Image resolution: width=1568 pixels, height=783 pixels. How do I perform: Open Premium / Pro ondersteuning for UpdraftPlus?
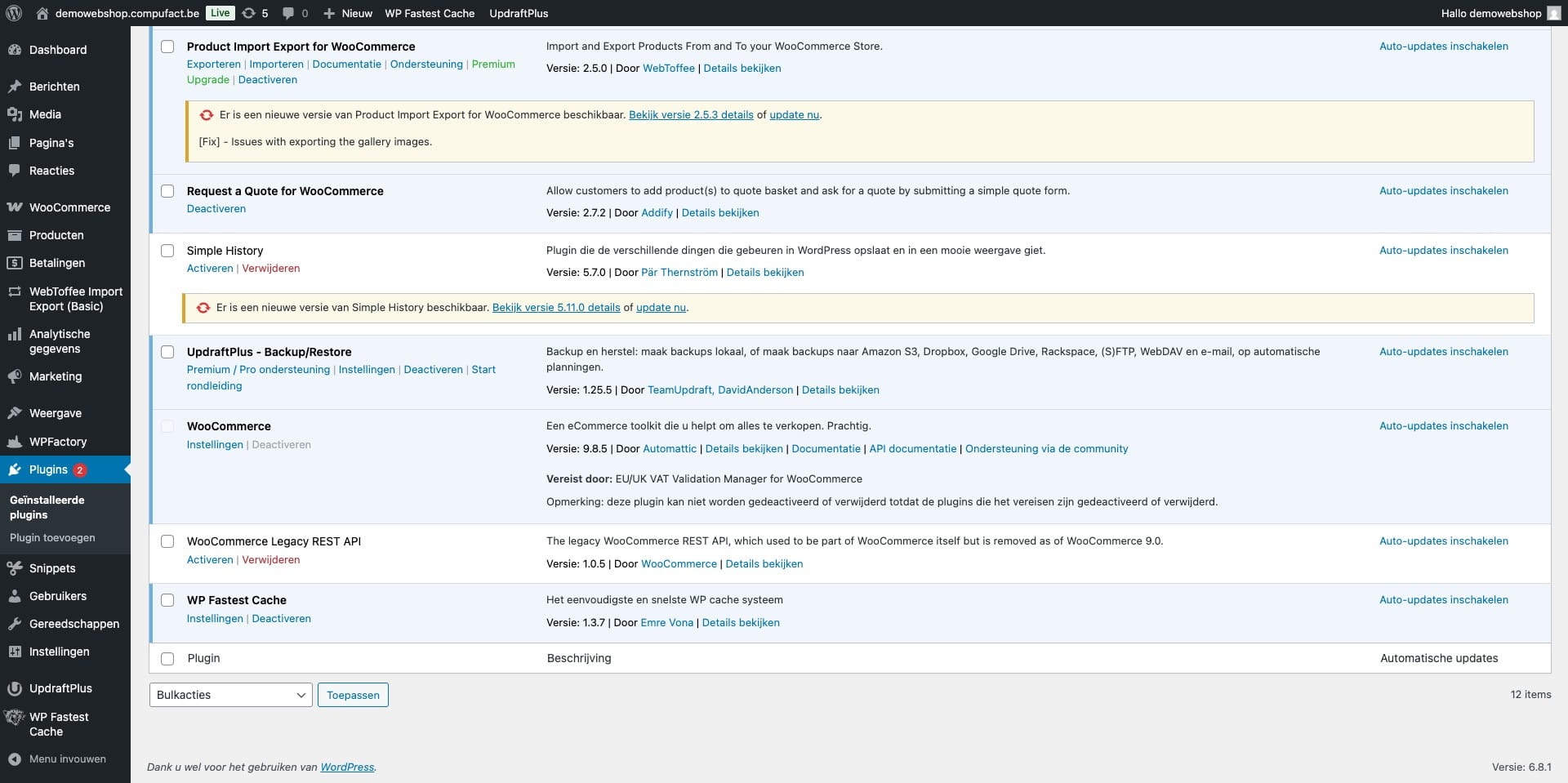(x=258, y=370)
